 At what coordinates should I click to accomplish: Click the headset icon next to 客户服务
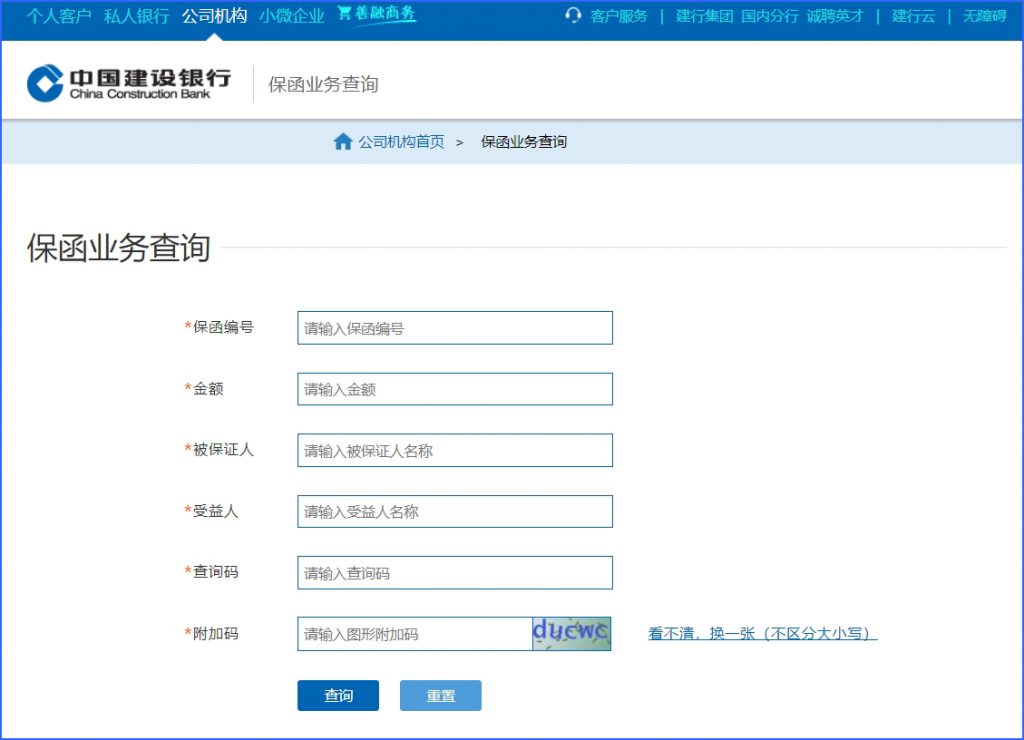572,16
